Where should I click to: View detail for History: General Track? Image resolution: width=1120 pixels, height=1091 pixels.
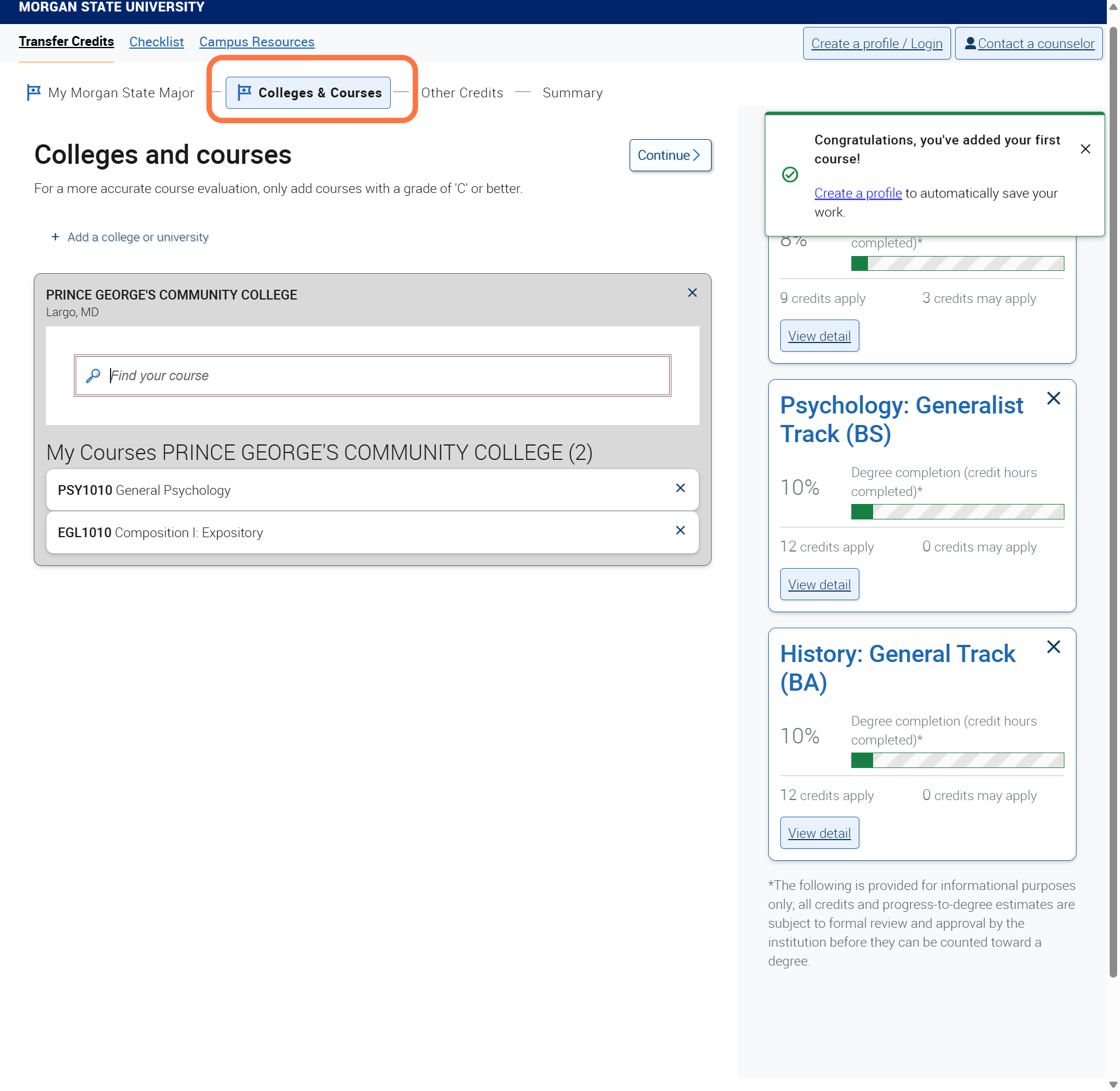[819, 833]
